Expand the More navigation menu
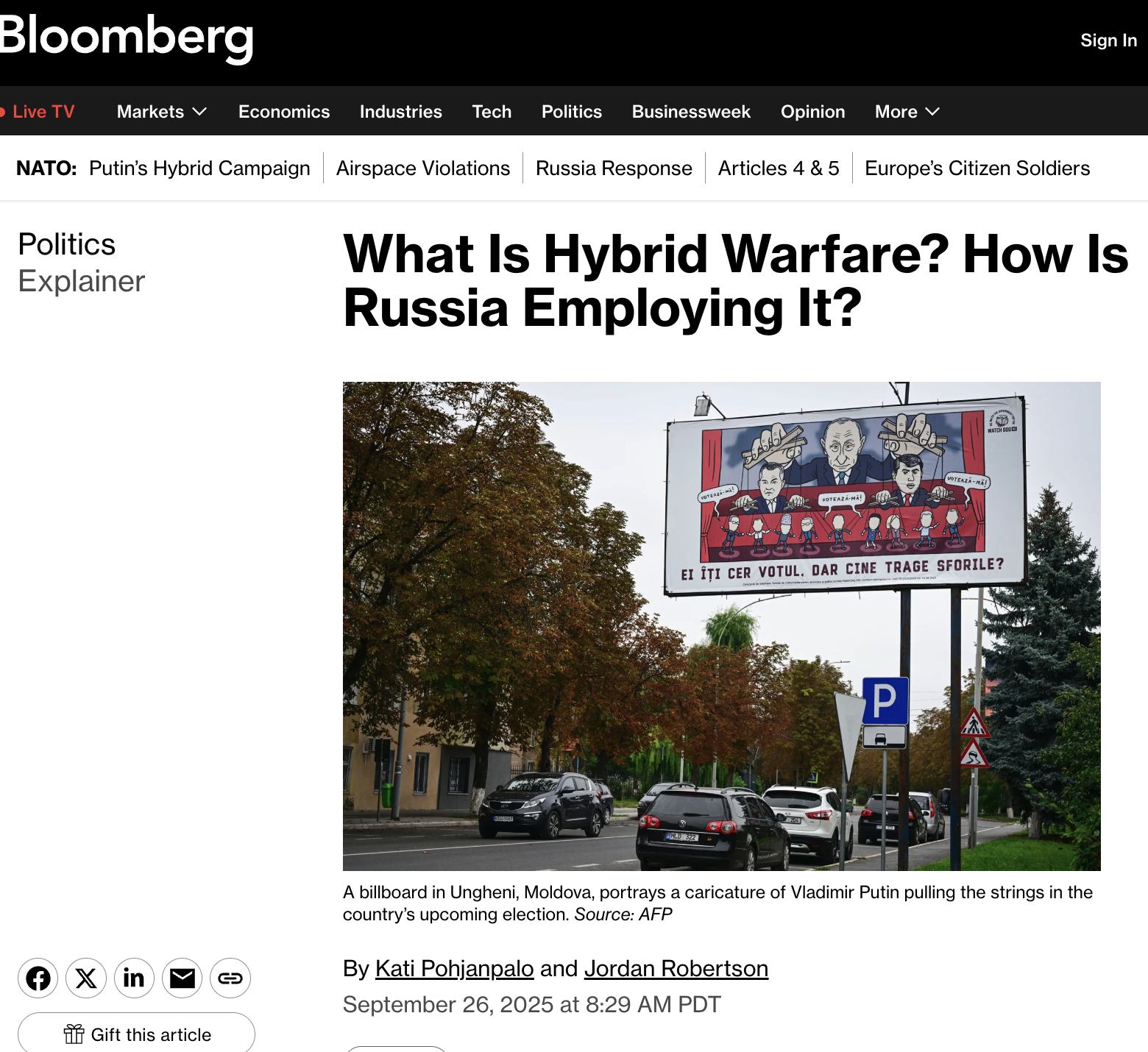This screenshot has height=1052, width=1148. pos(907,112)
